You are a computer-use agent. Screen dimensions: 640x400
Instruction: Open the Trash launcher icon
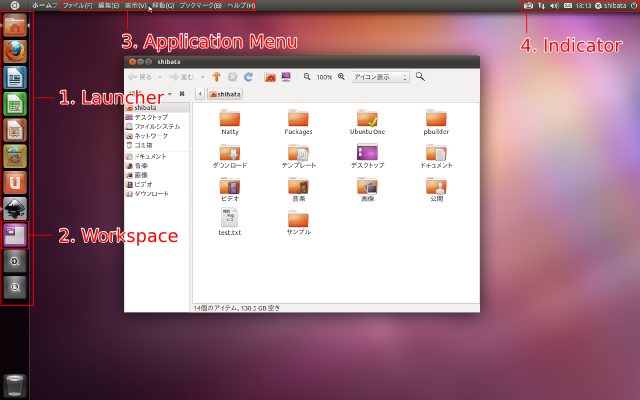tap(15, 386)
